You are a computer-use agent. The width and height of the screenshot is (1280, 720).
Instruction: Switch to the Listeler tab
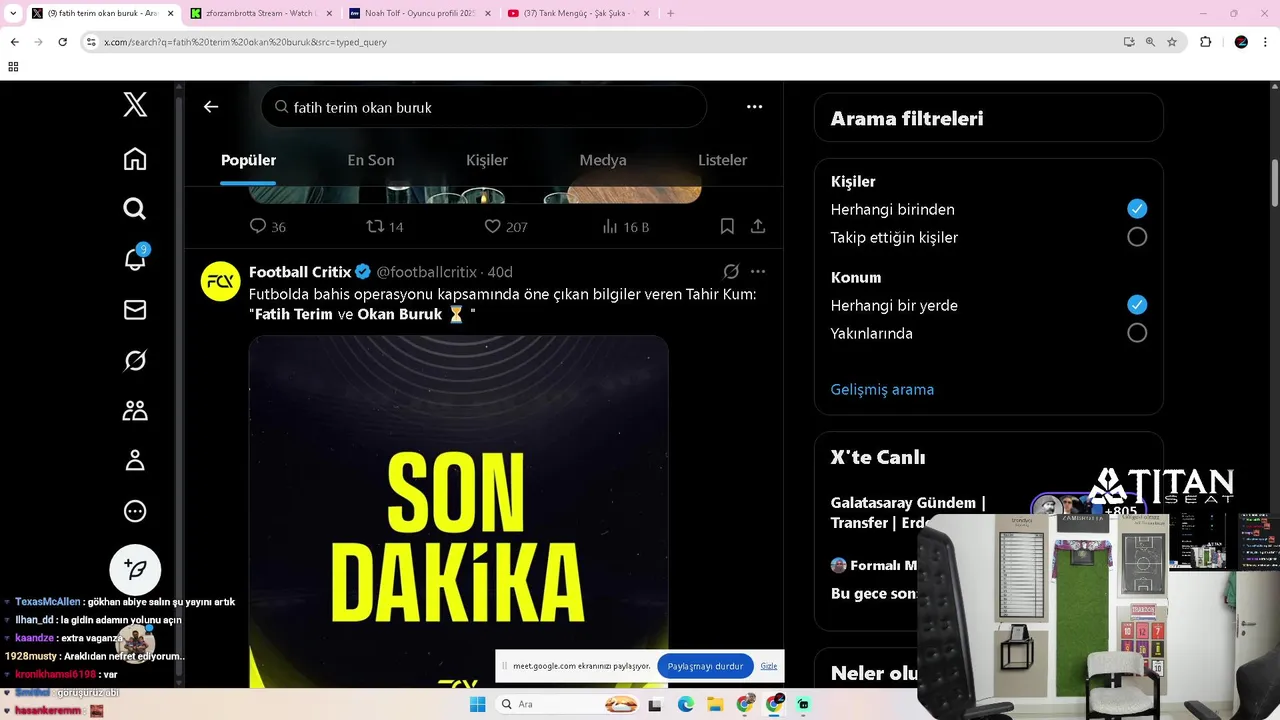coord(722,160)
